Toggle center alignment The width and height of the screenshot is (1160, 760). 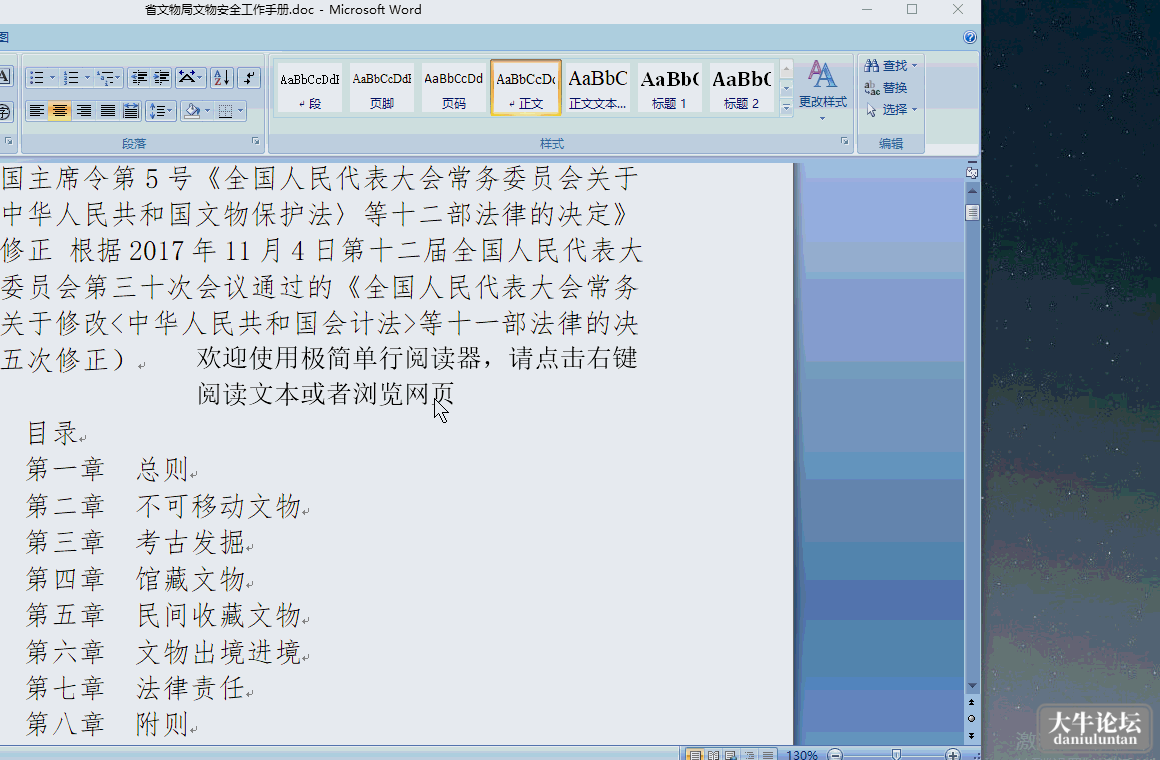click(x=60, y=111)
